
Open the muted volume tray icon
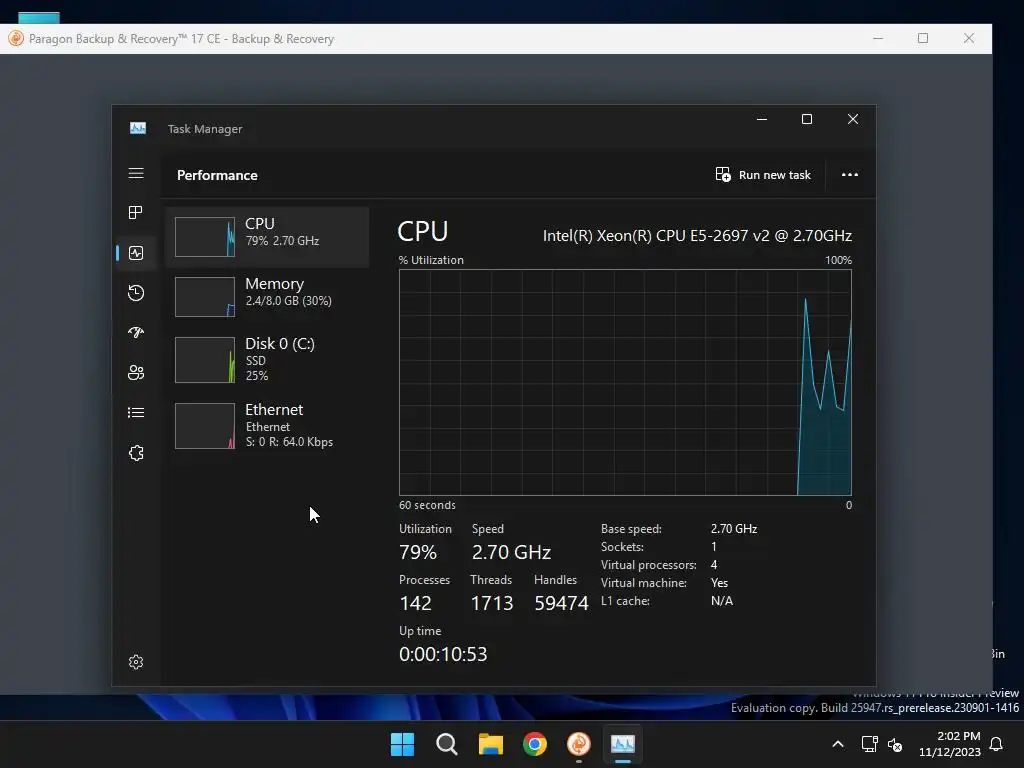pyautogui.click(x=895, y=744)
